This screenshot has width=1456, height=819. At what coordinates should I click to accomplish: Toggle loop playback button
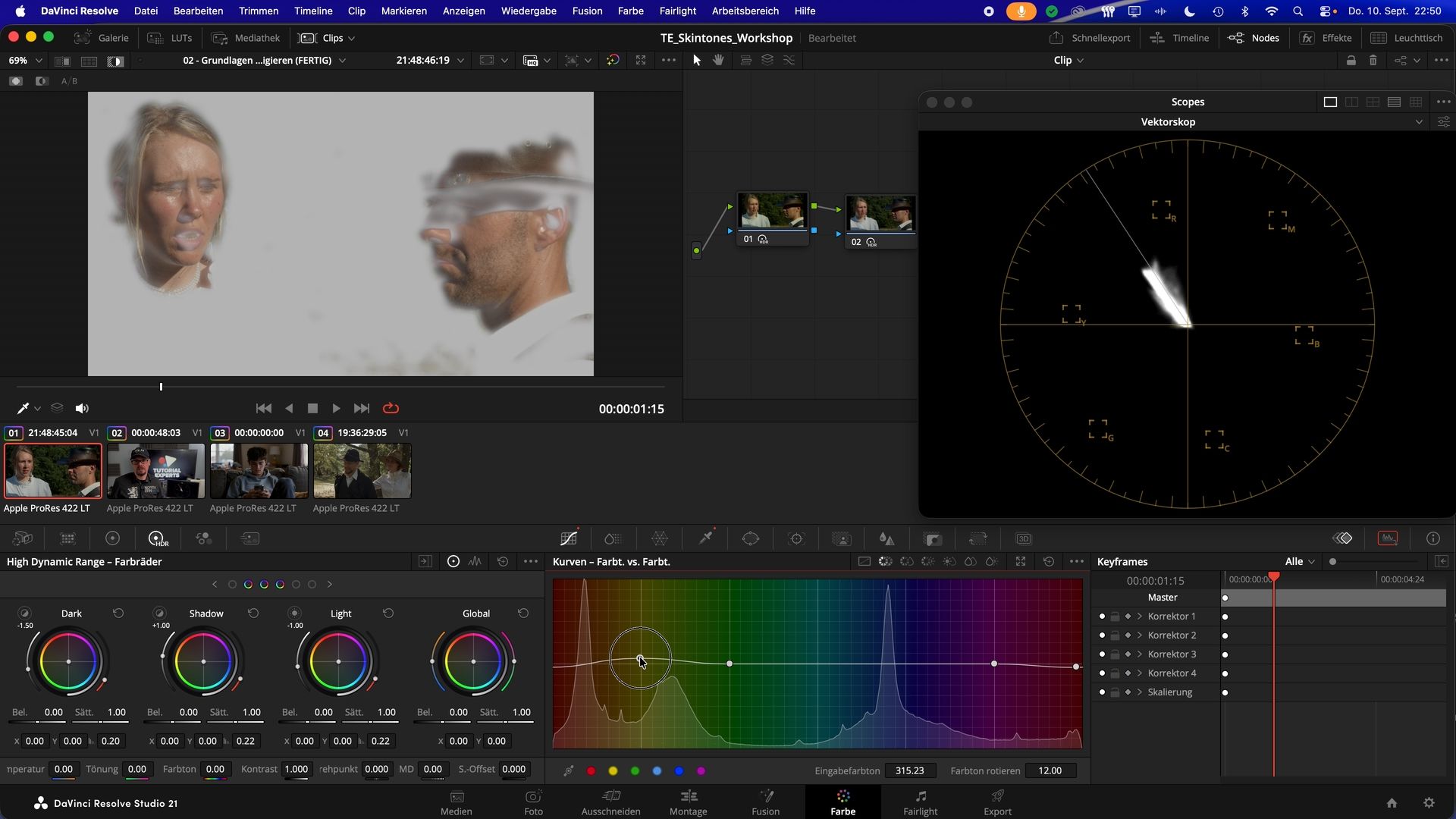[x=391, y=408]
